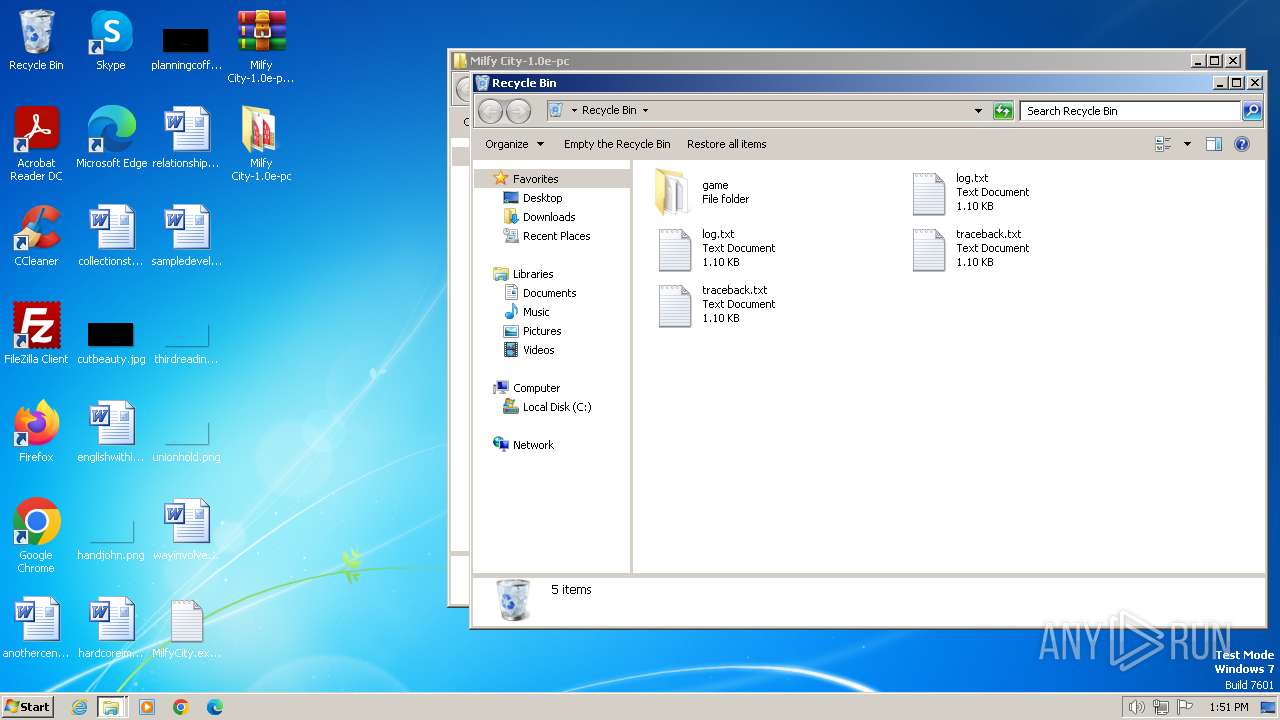Click the navigation Forward button
The height and width of the screenshot is (720, 1280).
click(518, 111)
